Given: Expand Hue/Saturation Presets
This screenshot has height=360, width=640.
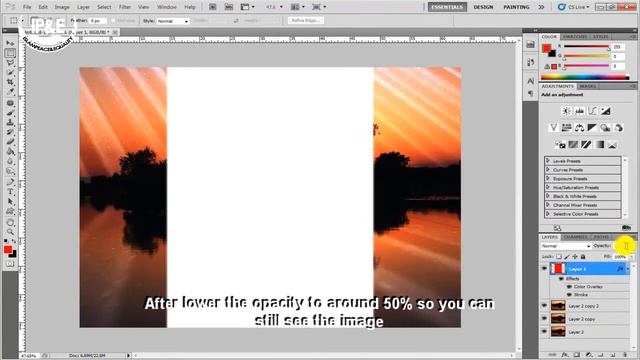Looking at the screenshot, I should click(x=548, y=187).
